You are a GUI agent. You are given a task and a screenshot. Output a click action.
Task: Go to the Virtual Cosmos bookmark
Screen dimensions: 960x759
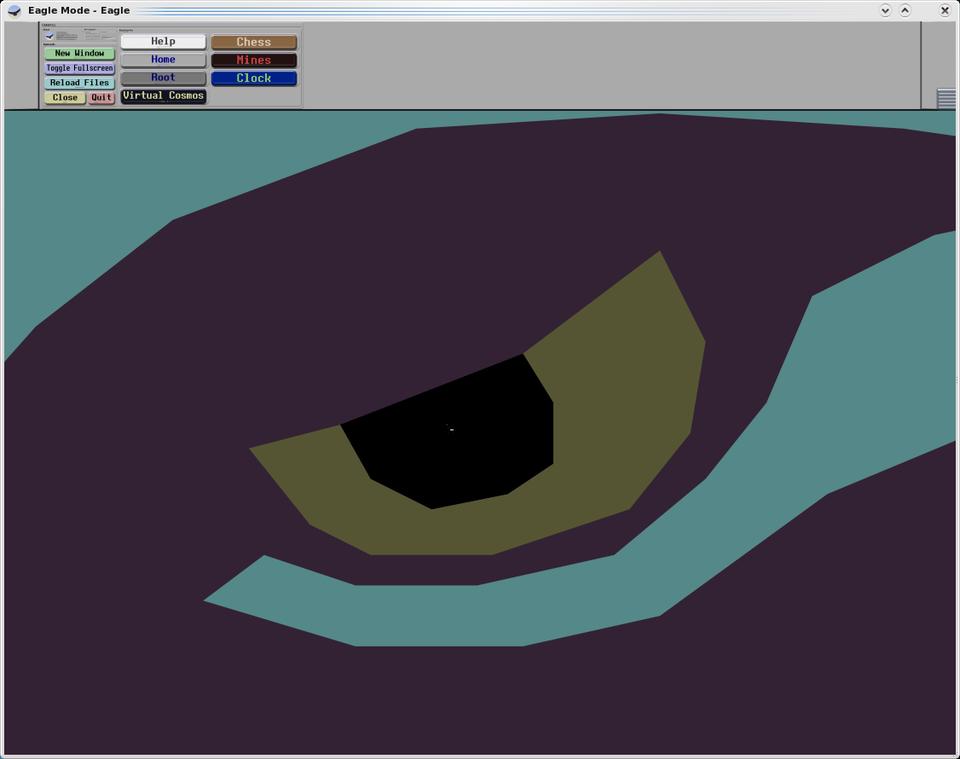click(x=163, y=96)
